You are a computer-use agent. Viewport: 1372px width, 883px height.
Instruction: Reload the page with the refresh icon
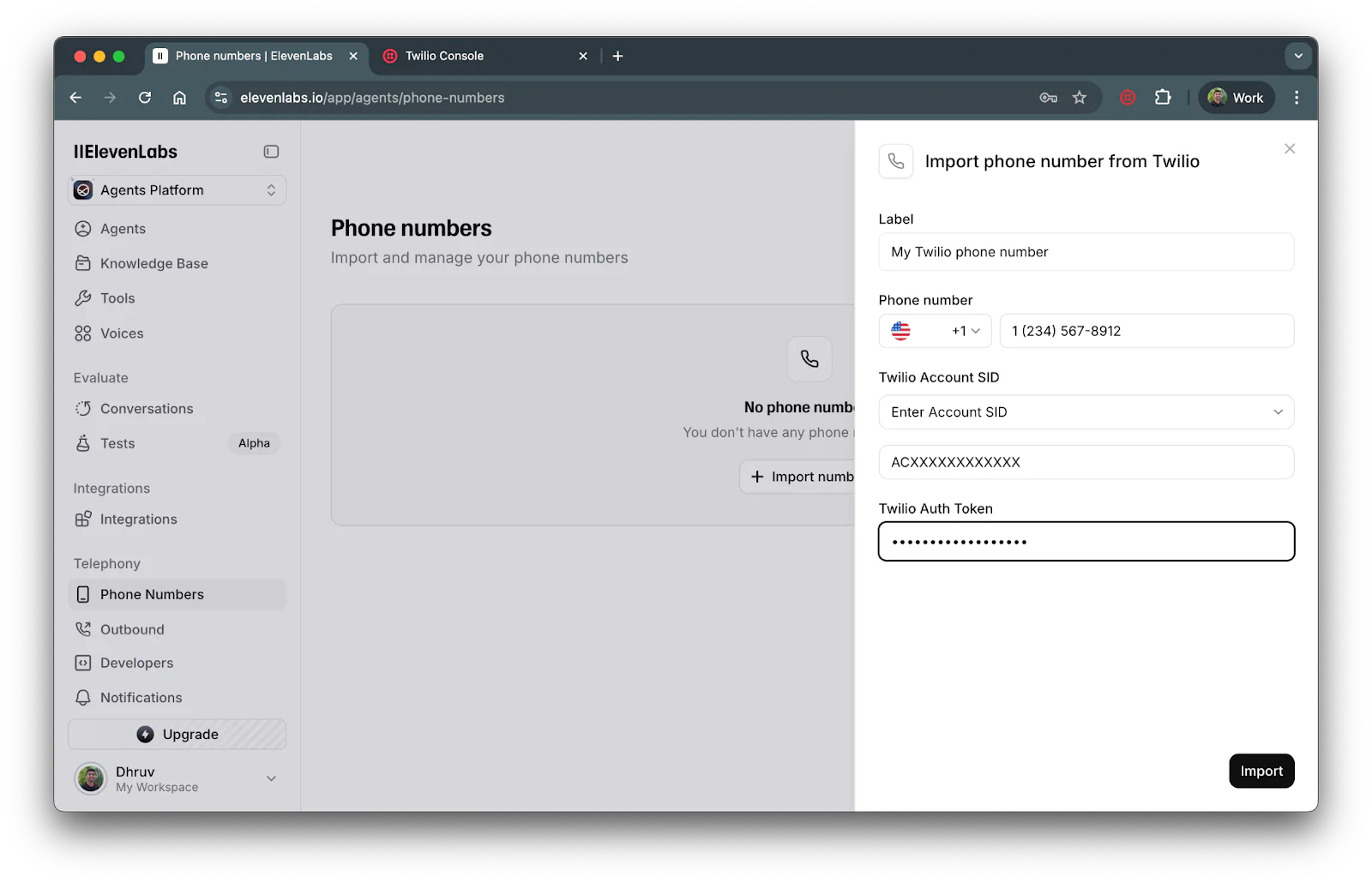pos(145,98)
